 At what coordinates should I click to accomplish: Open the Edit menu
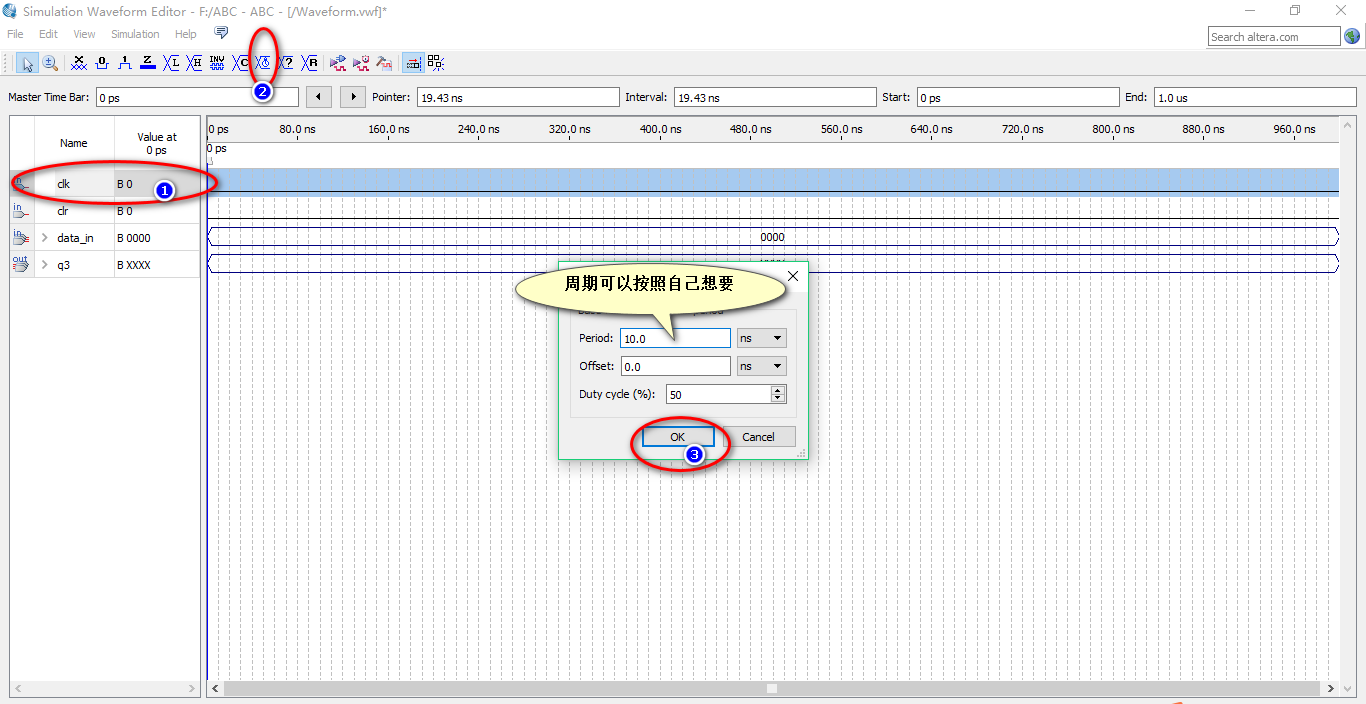(x=48, y=34)
